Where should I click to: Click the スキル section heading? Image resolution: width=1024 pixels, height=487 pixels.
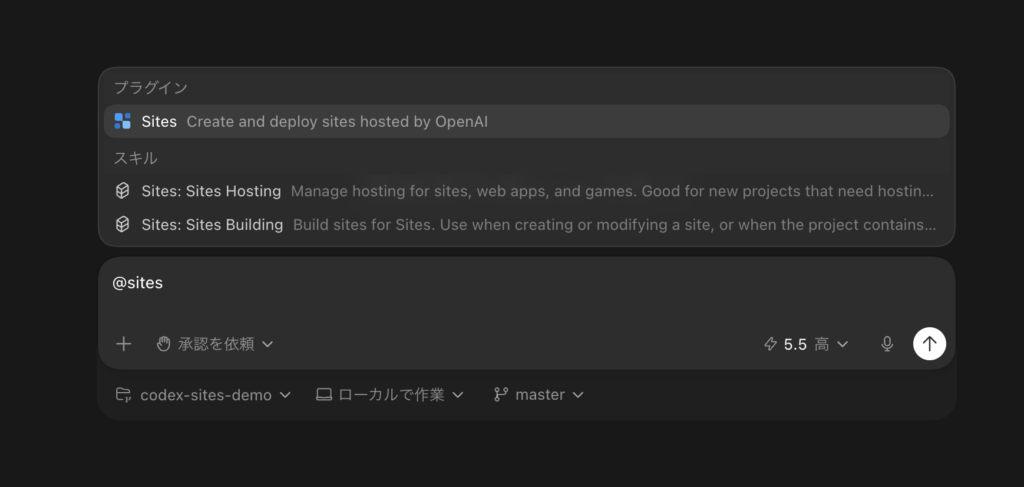[x=136, y=158]
